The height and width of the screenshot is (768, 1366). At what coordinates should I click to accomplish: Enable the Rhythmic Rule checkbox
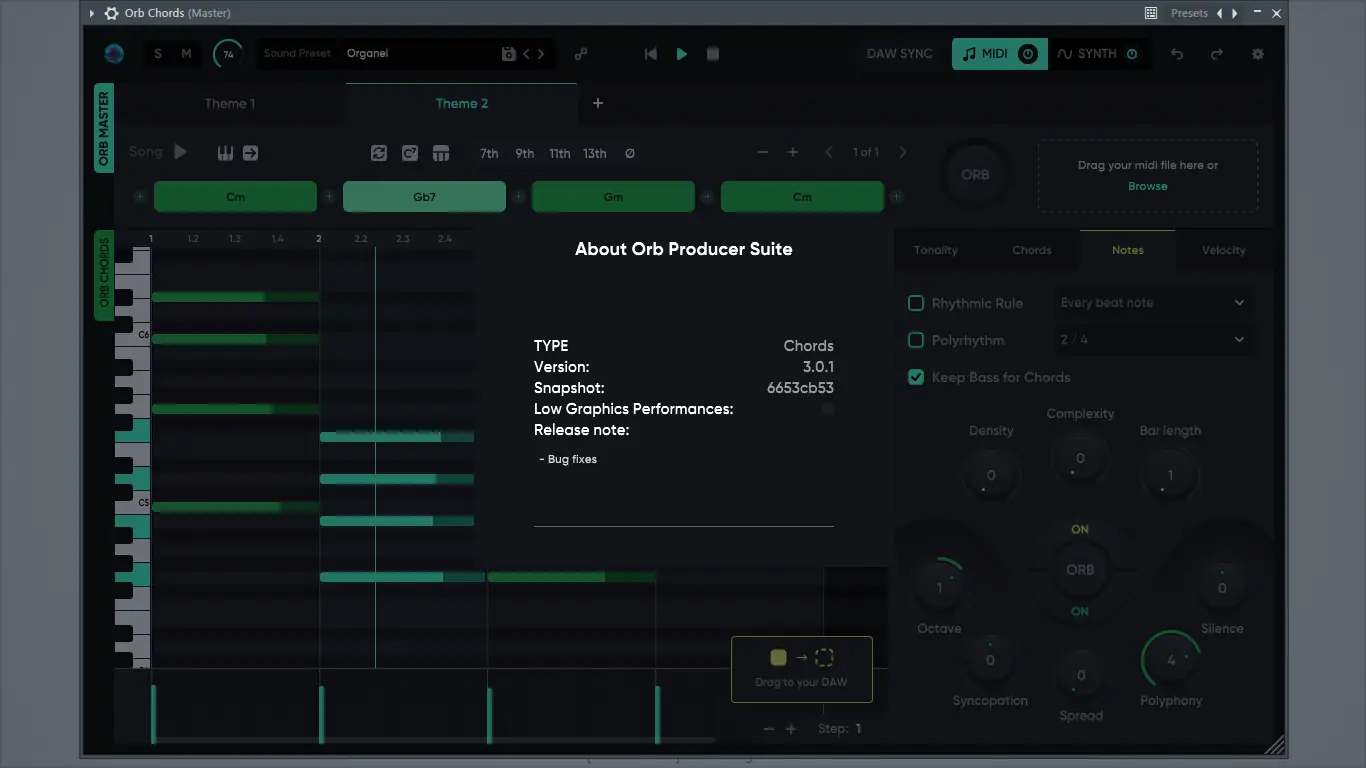tap(915, 303)
